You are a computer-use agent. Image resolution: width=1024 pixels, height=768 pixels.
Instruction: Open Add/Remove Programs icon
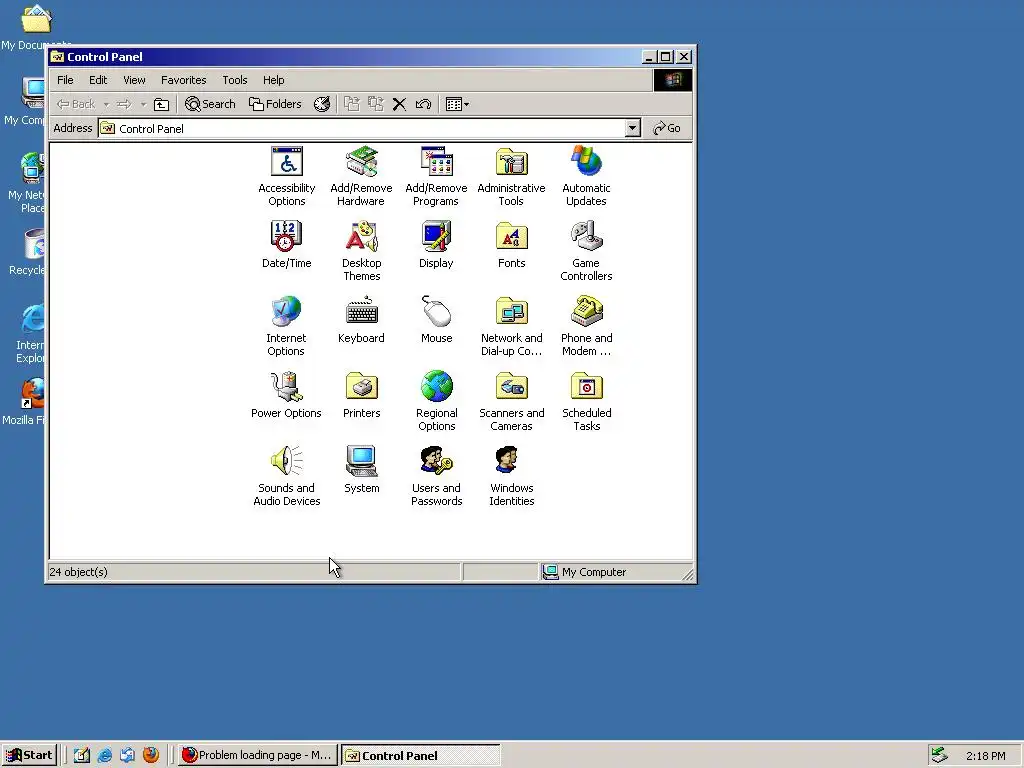(436, 176)
